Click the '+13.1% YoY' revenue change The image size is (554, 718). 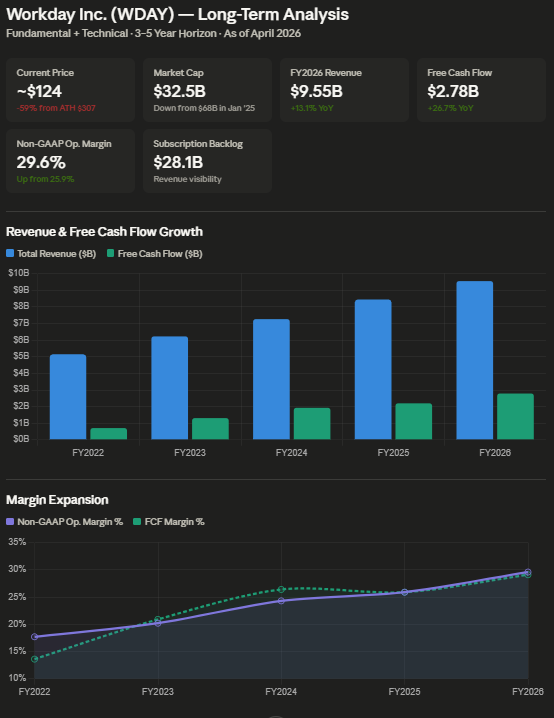[312, 108]
